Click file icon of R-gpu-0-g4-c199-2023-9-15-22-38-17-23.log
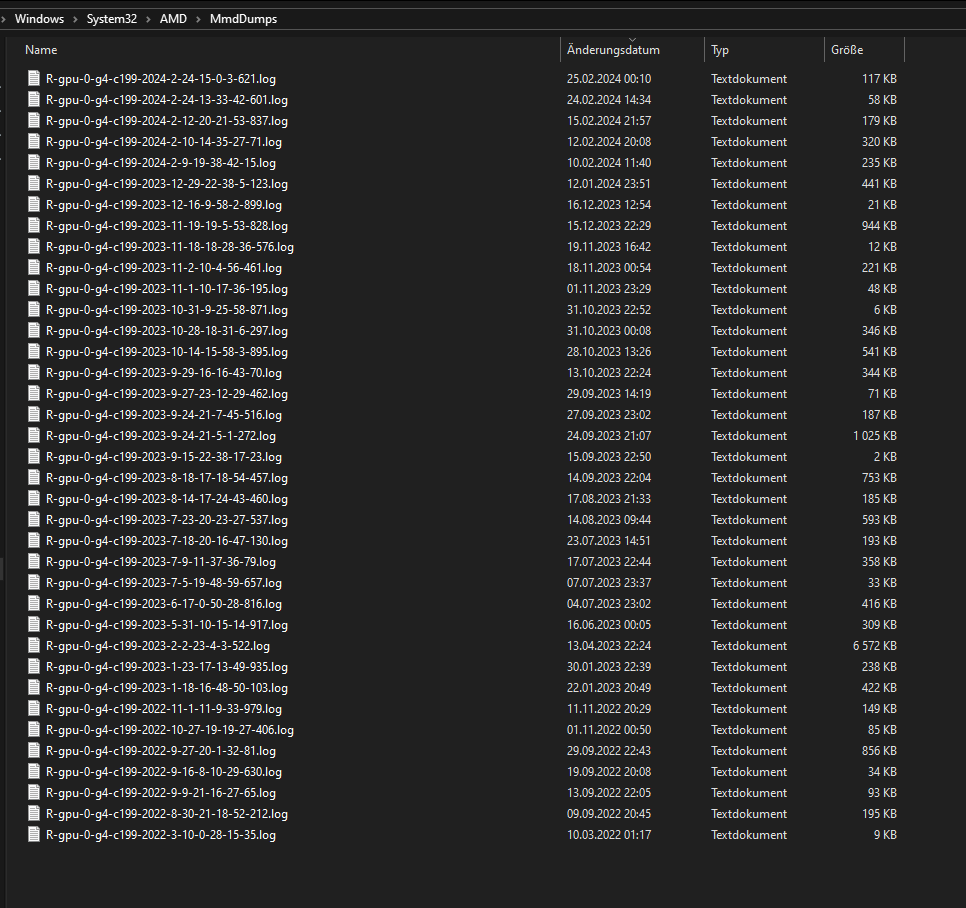966x908 pixels. tap(34, 456)
